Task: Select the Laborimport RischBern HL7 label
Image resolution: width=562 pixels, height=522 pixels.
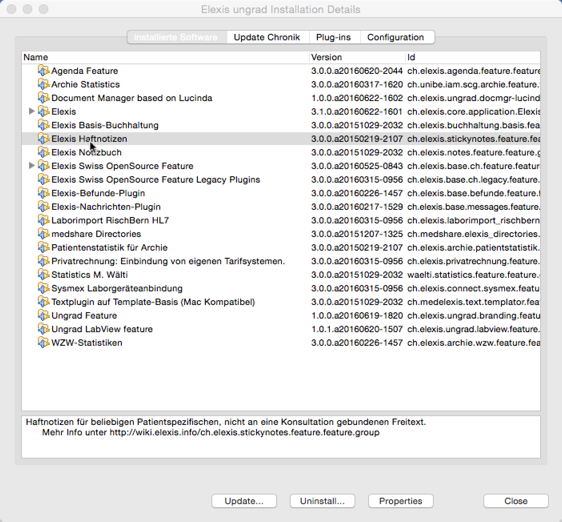Action: 110,220
